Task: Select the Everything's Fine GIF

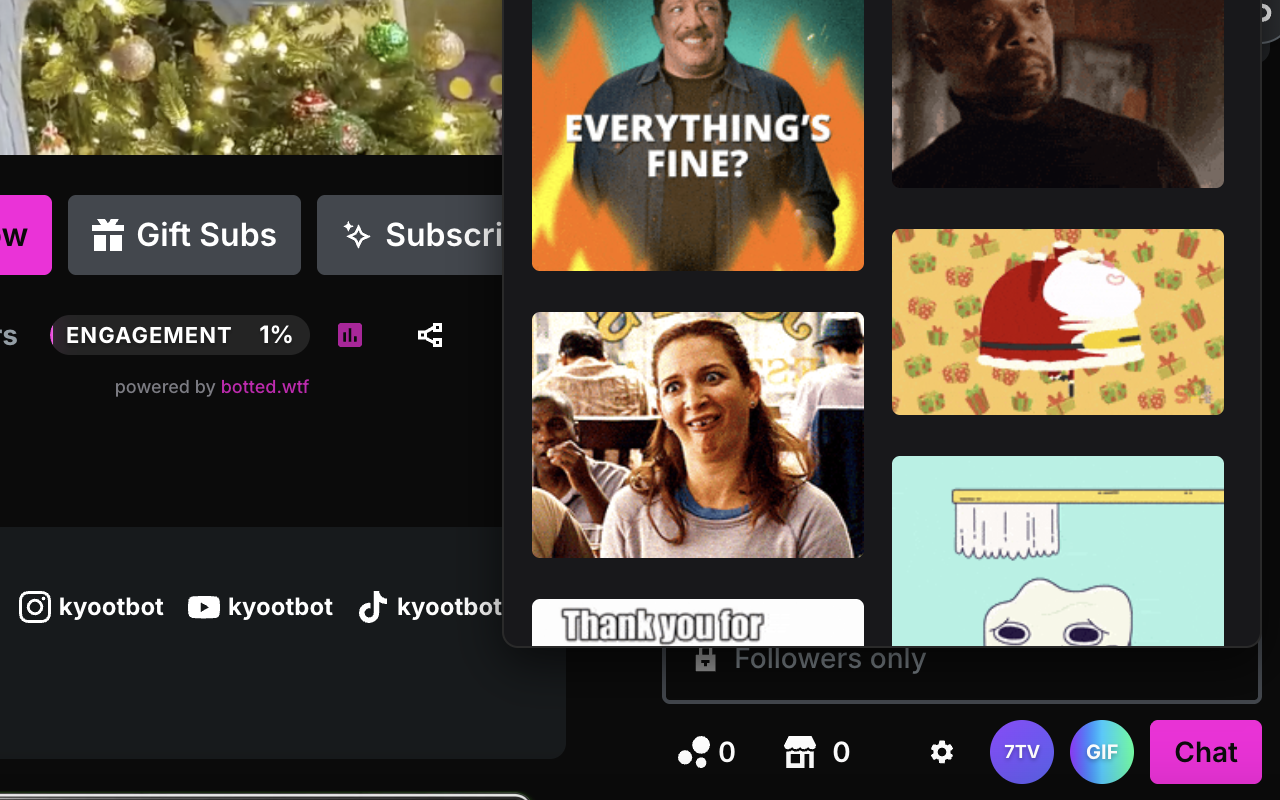Action: 698,135
